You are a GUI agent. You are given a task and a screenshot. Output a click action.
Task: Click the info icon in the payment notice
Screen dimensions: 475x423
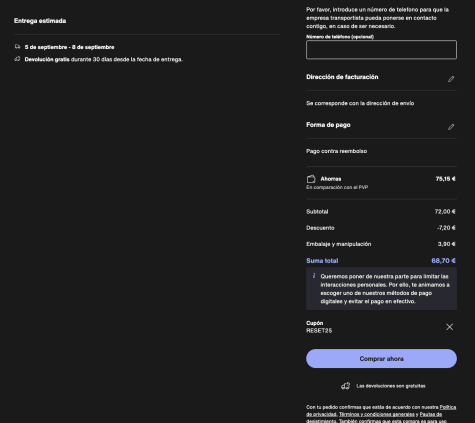pos(314,276)
